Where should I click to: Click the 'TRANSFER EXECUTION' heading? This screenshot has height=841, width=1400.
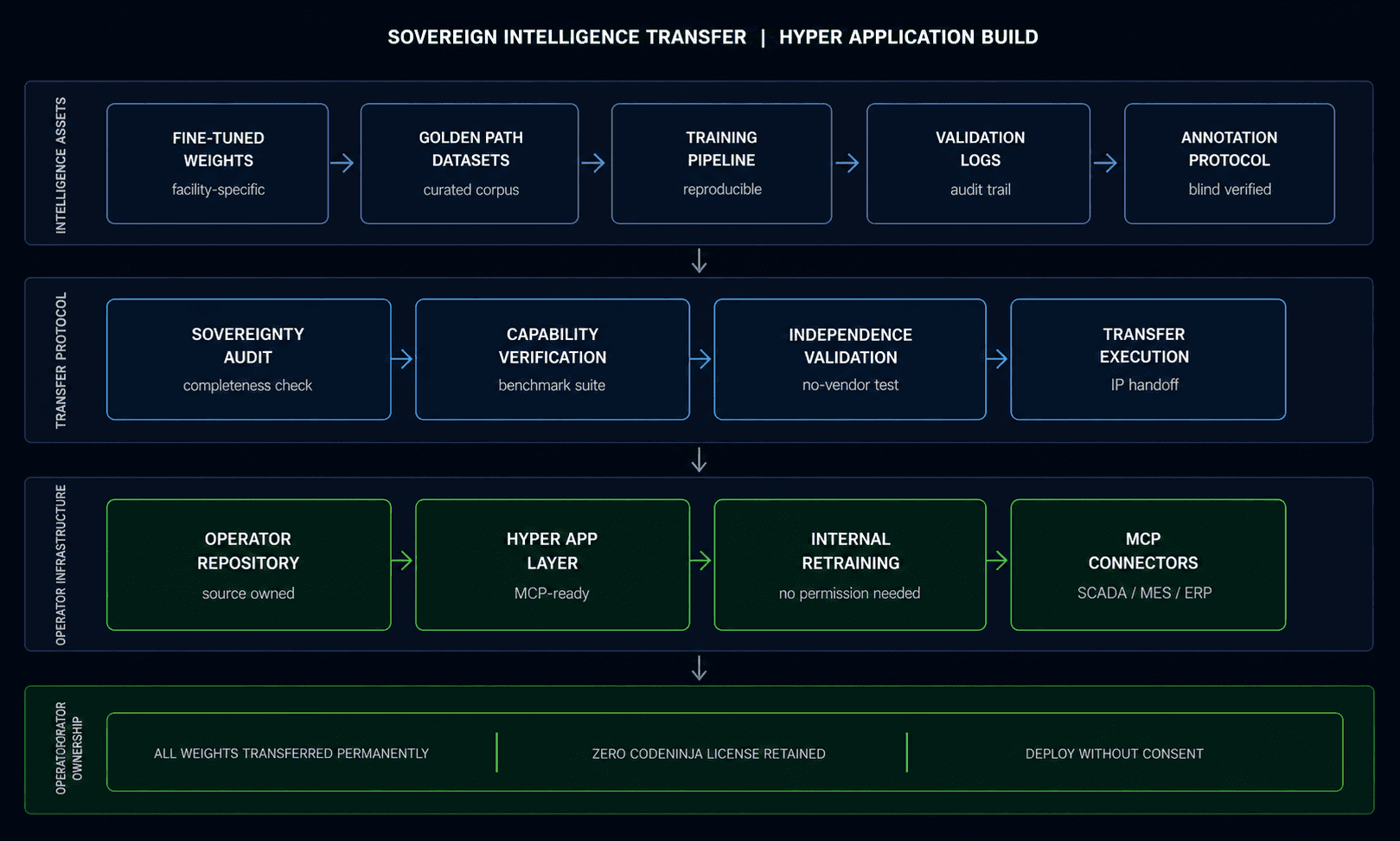click(1144, 345)
